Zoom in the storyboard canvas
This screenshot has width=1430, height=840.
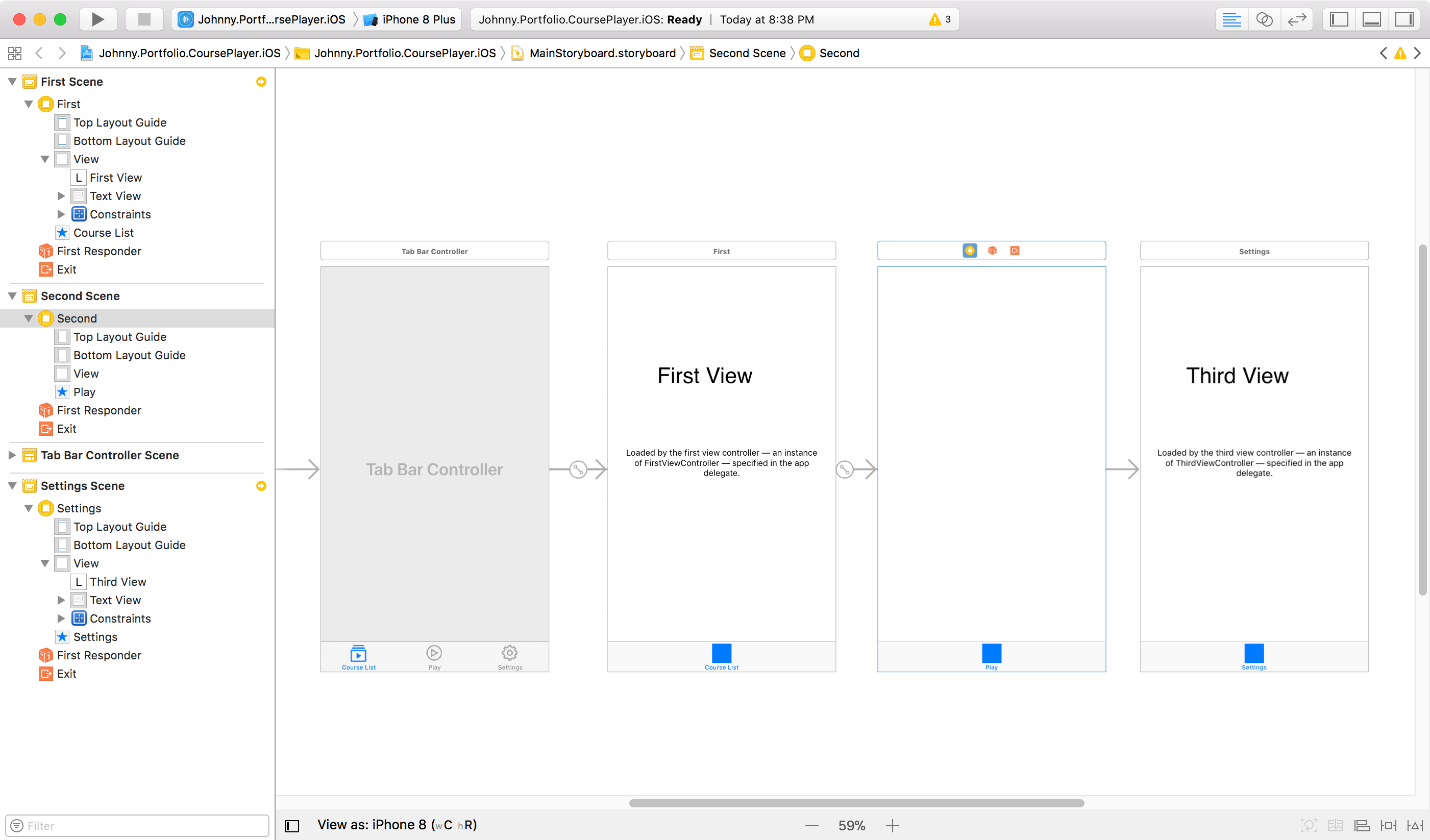tap(893, 826)
